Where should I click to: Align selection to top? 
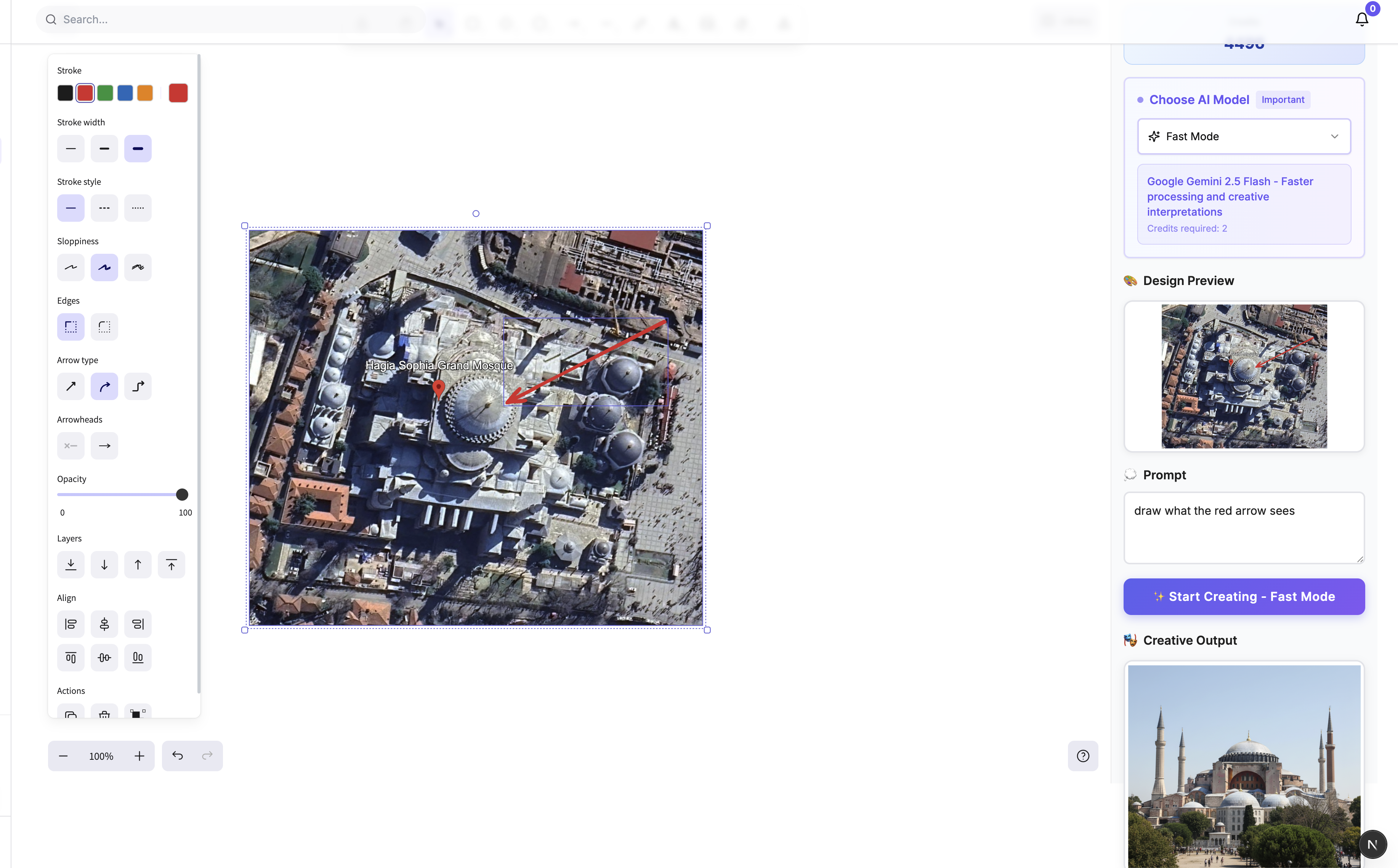pos(71,658)
